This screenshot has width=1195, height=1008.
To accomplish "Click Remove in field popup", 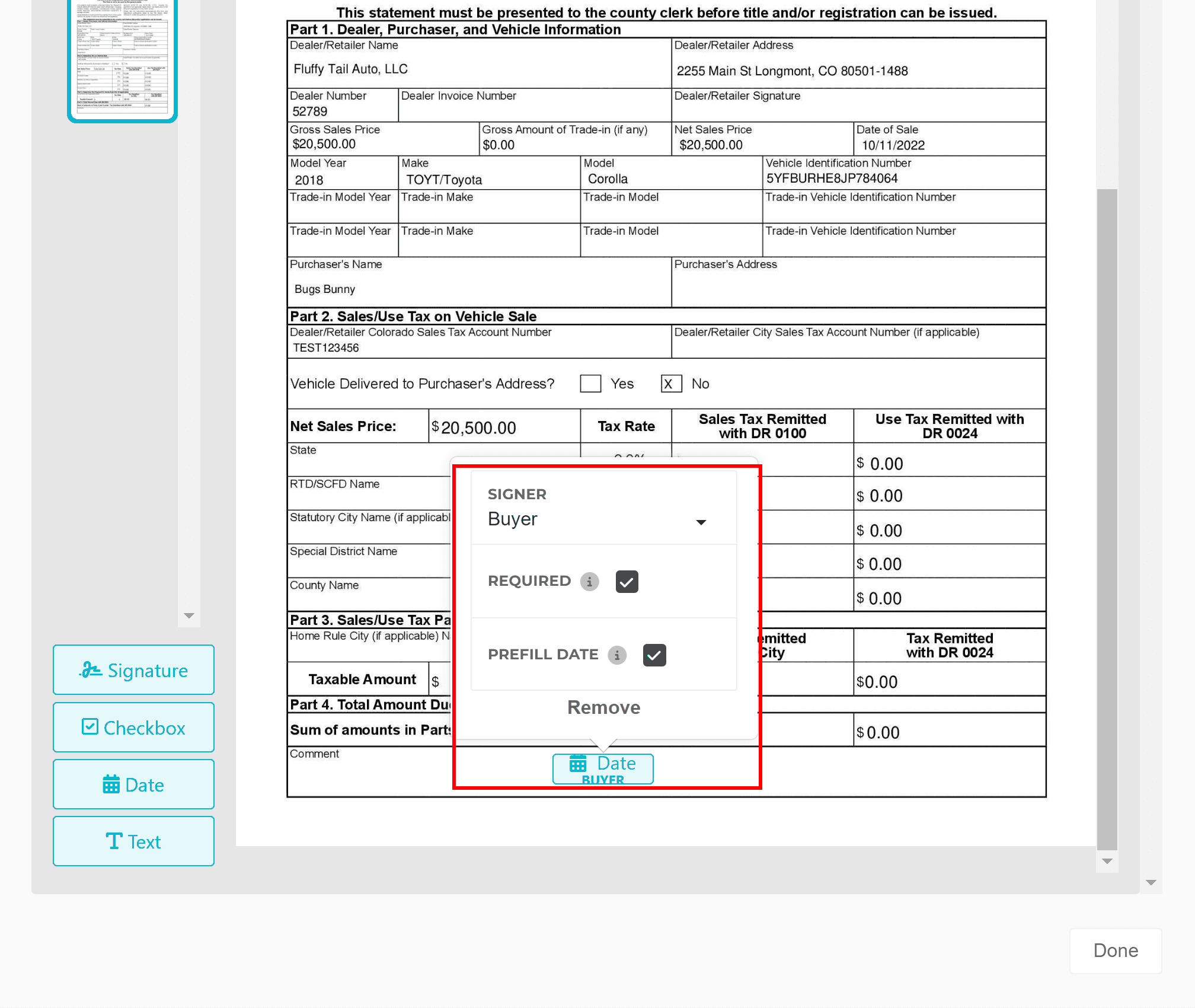I will (x=603, y=707).
